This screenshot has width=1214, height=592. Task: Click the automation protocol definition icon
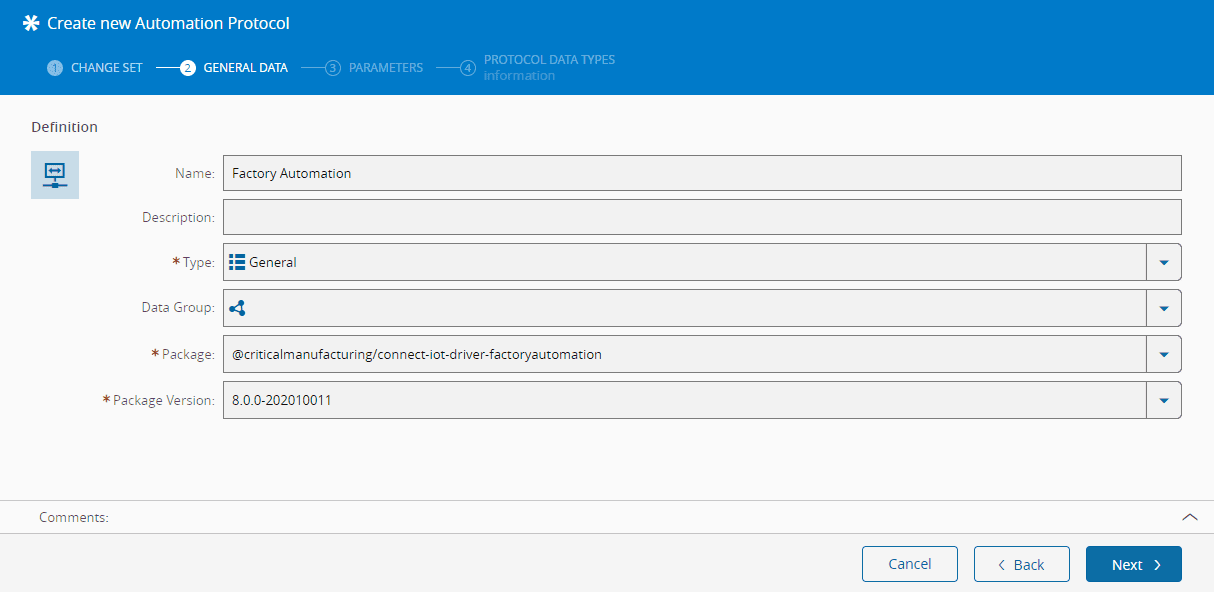tap(55, 175)
